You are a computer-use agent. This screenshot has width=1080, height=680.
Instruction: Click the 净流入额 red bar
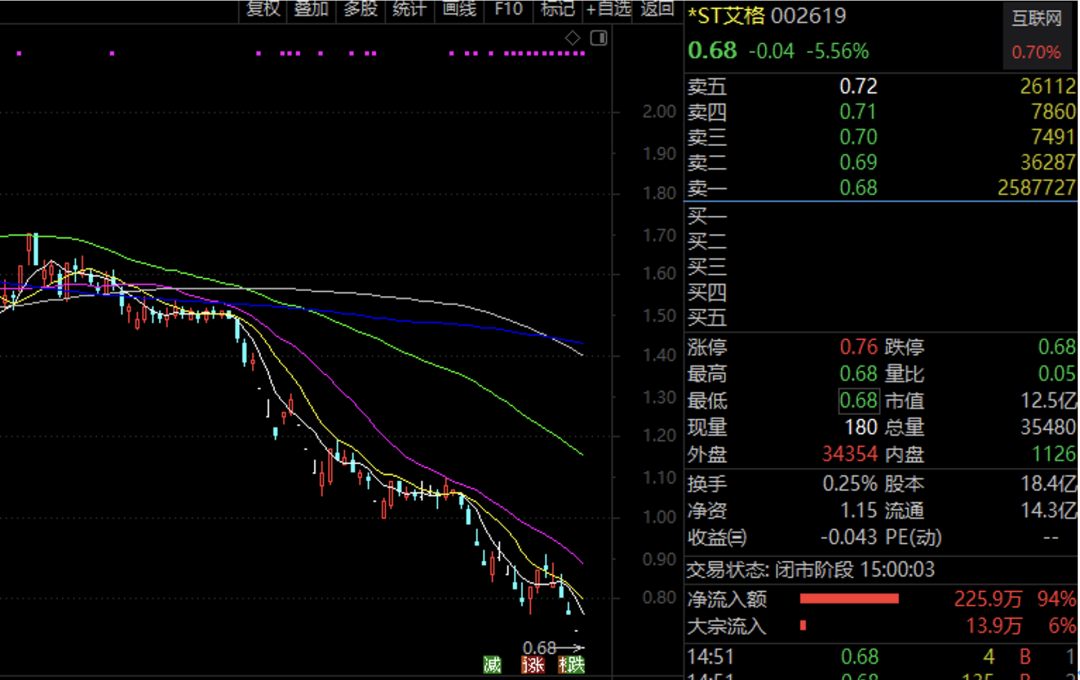click(848, 599)
